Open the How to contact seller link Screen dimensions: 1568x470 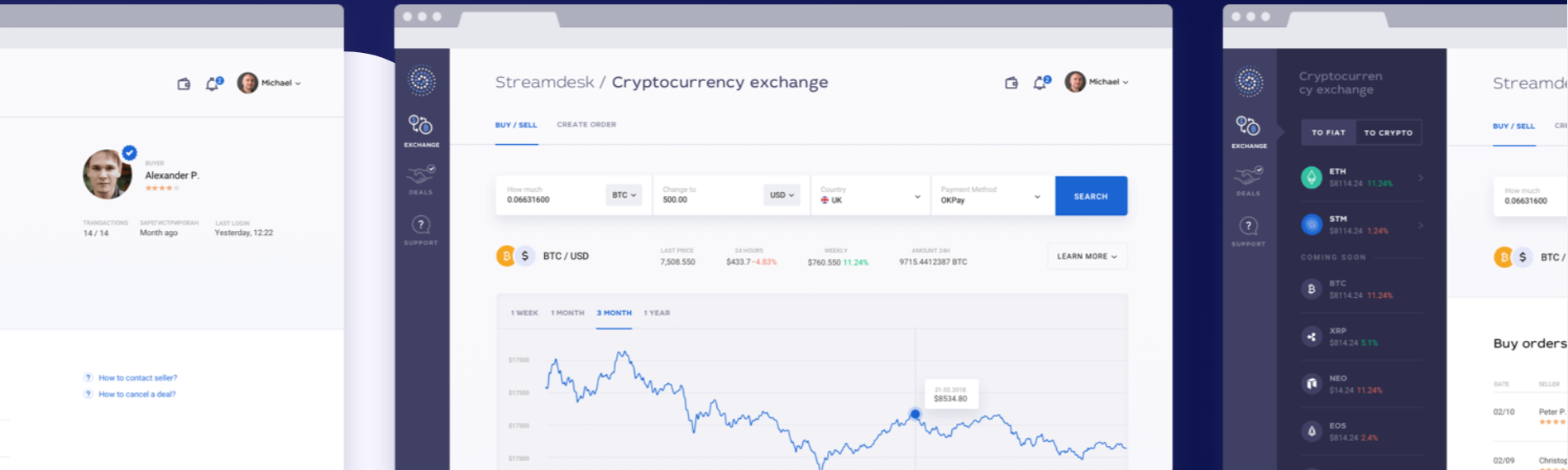[x=137, y=378]
